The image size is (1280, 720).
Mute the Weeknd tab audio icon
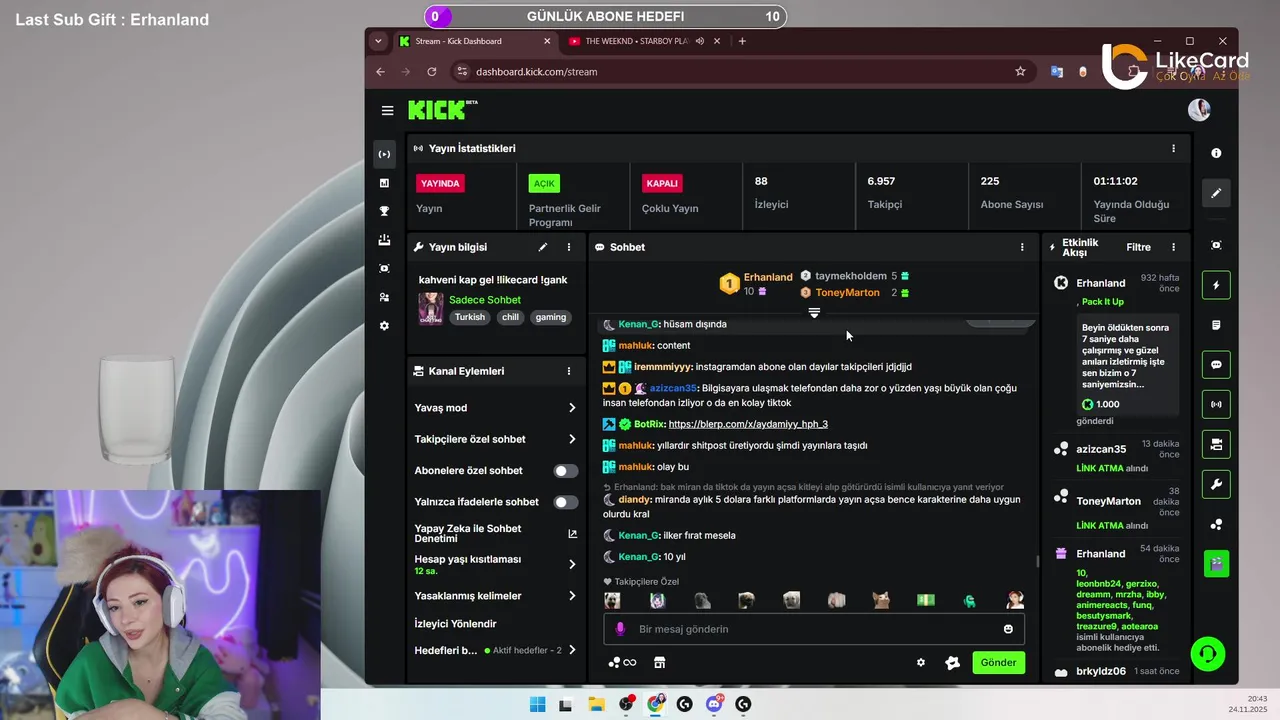click(x=700, y=41)
